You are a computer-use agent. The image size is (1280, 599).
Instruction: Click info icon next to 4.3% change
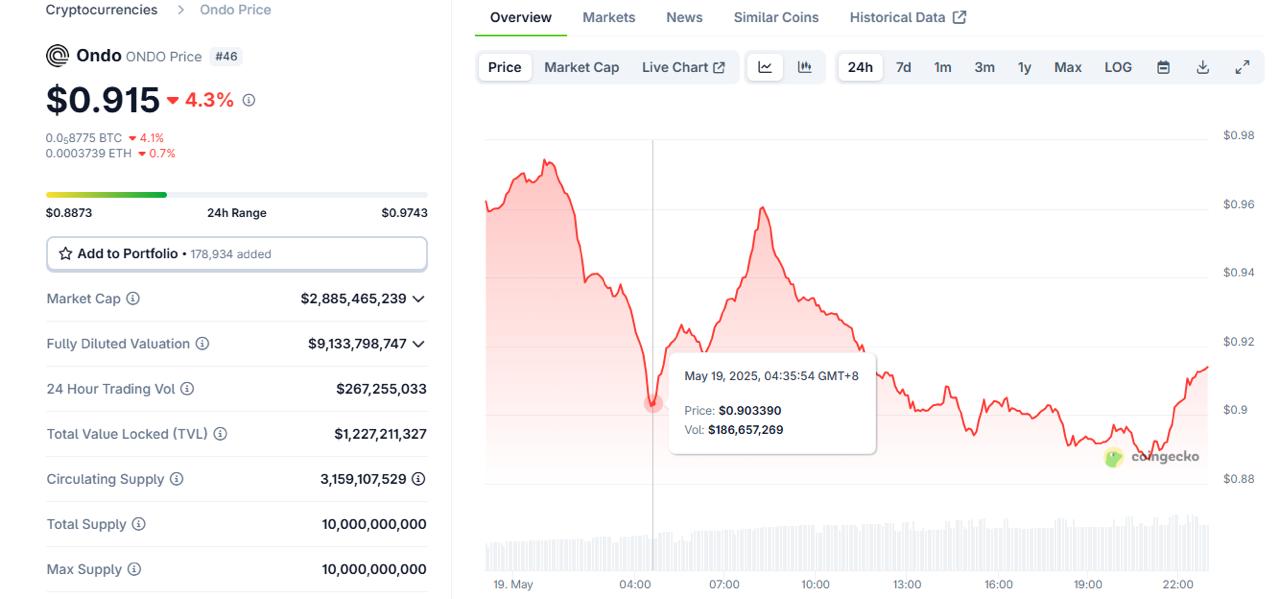click(x=249, y=100)
